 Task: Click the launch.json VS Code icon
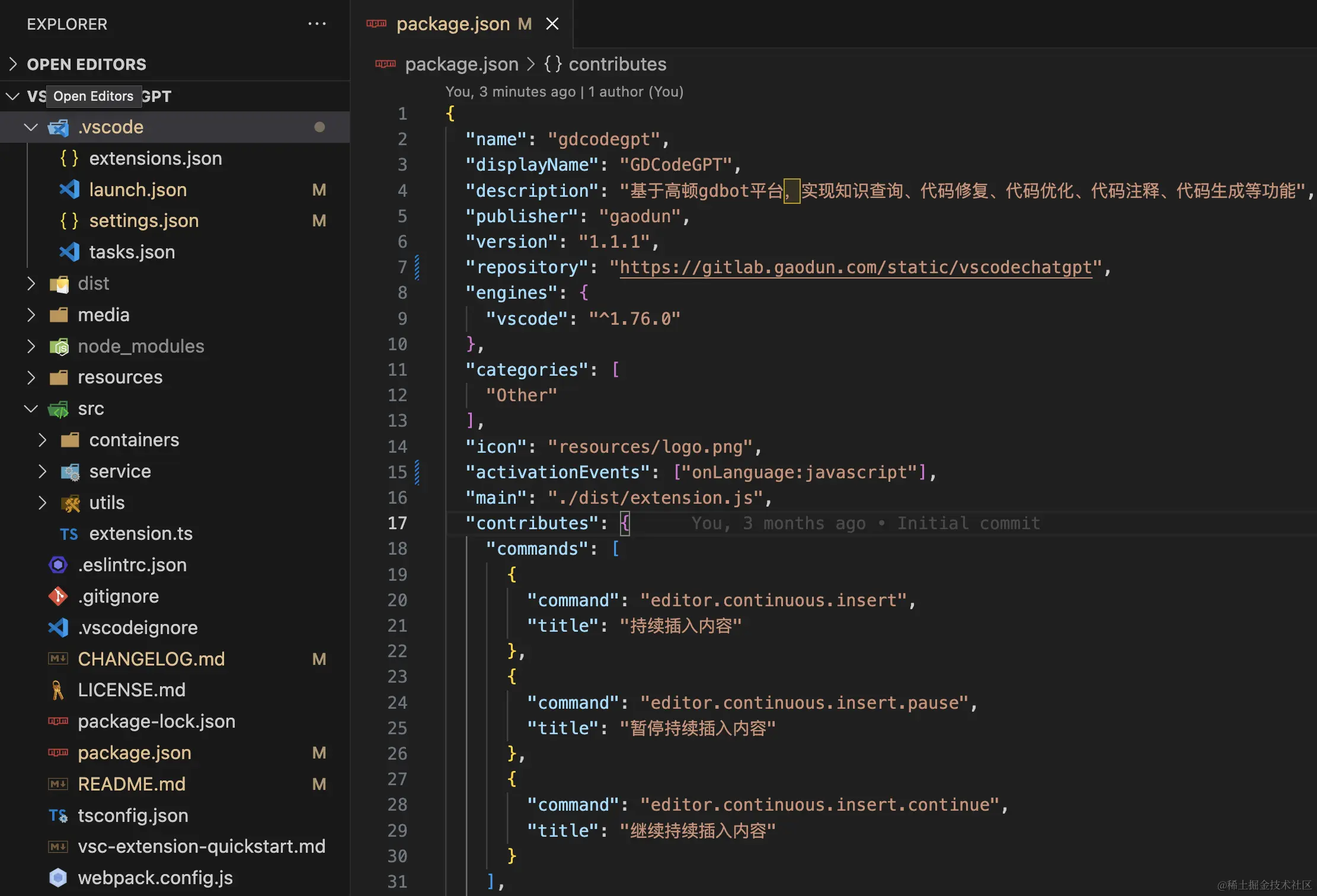point(69,190)
